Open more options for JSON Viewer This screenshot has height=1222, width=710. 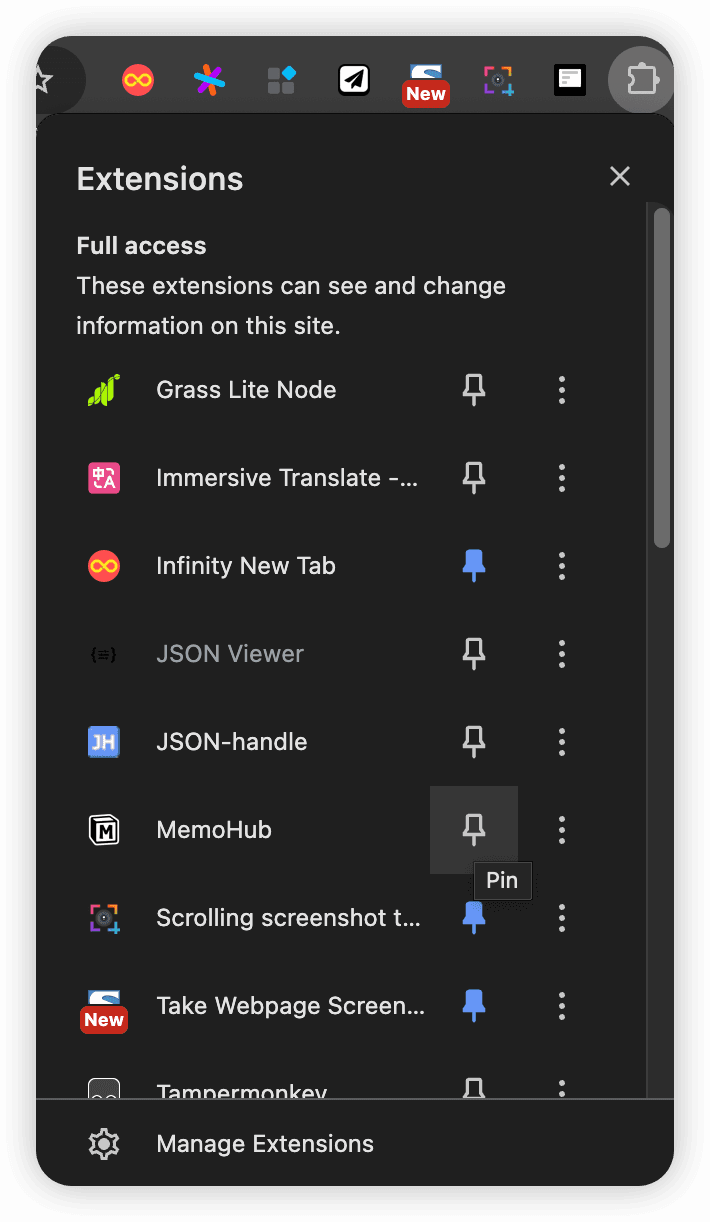562,654
